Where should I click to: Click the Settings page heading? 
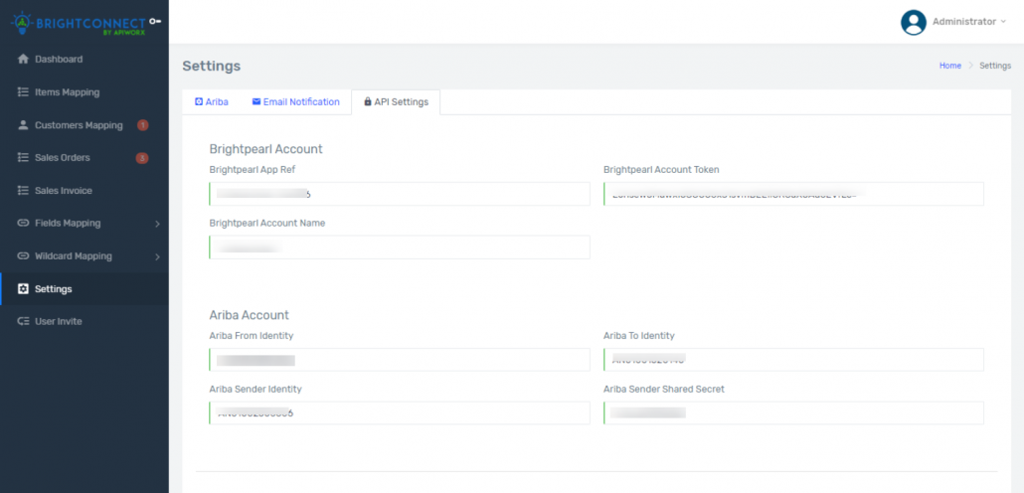pyautogui.click(x=212, y=66)
